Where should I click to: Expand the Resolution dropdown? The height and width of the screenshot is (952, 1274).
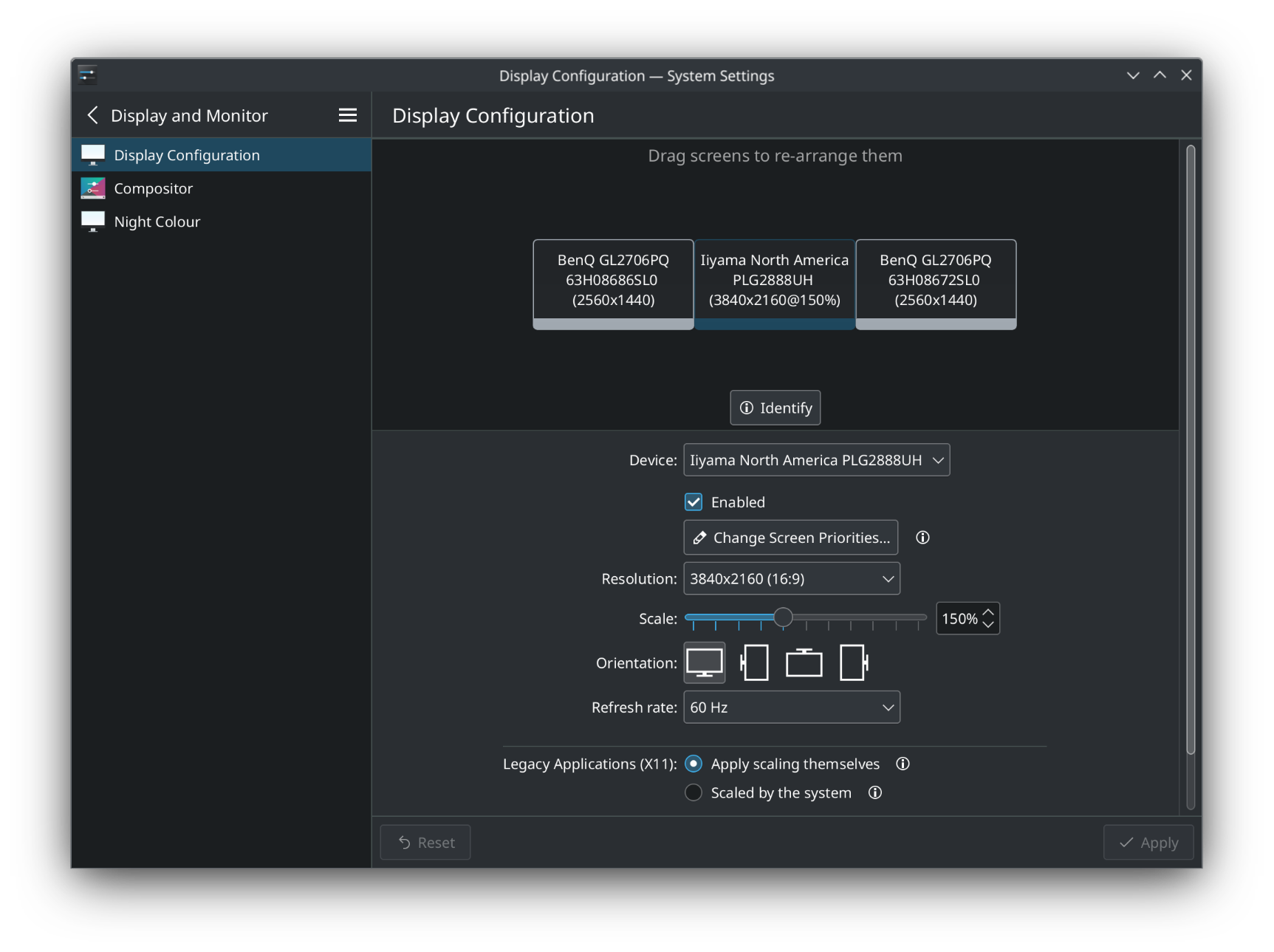(x=791, y=579)
